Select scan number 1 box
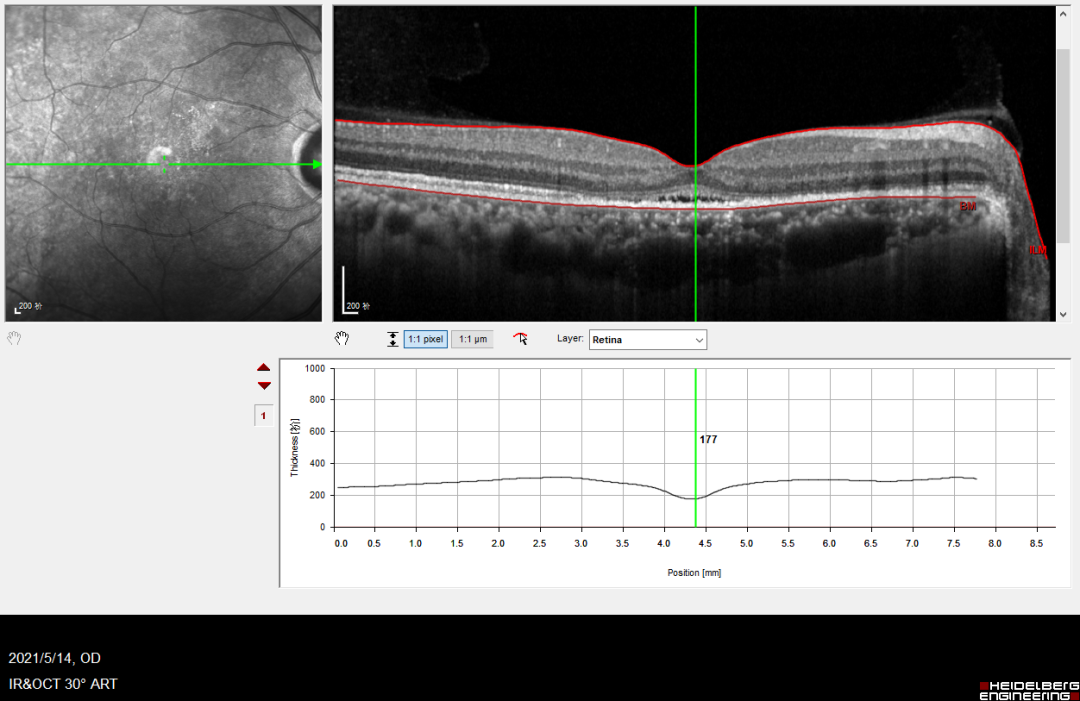Image resolution: width=1080 pixels, height=701 pixels. [x=263, y=415]
